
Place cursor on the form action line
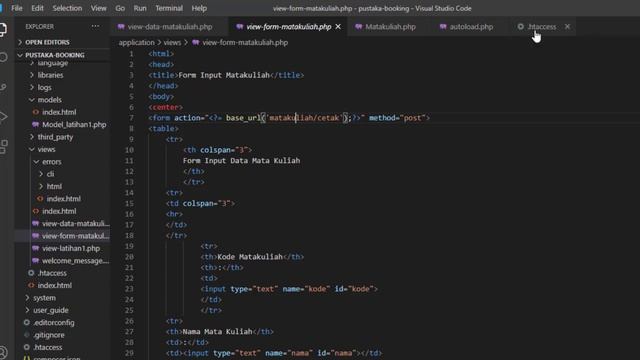click(x=289, y=118)
